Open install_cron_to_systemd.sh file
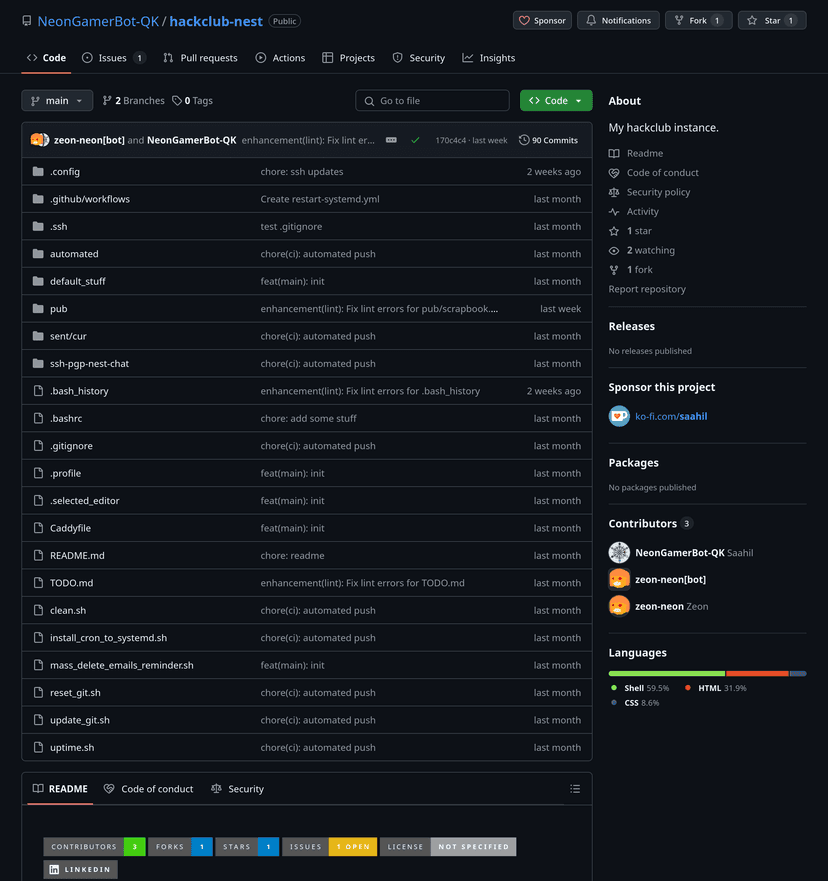The image size is (828, 881). point(108,638)
